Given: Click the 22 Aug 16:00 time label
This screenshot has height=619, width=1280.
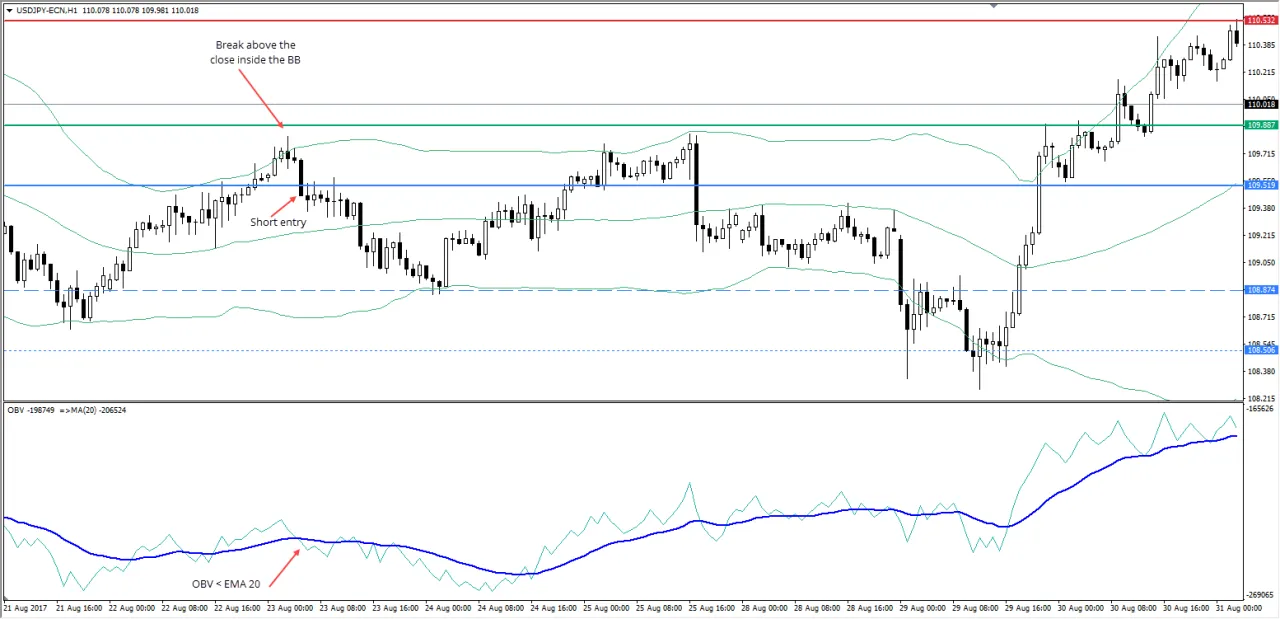Looking at the screenshot, I should click(x=237, y=607).
